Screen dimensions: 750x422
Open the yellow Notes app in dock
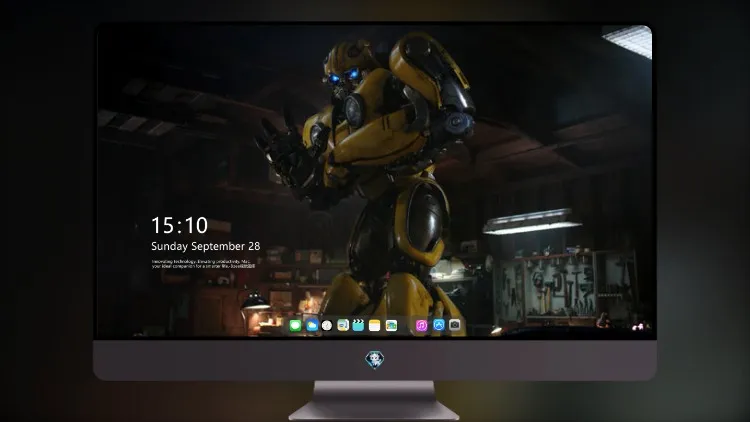375,326
